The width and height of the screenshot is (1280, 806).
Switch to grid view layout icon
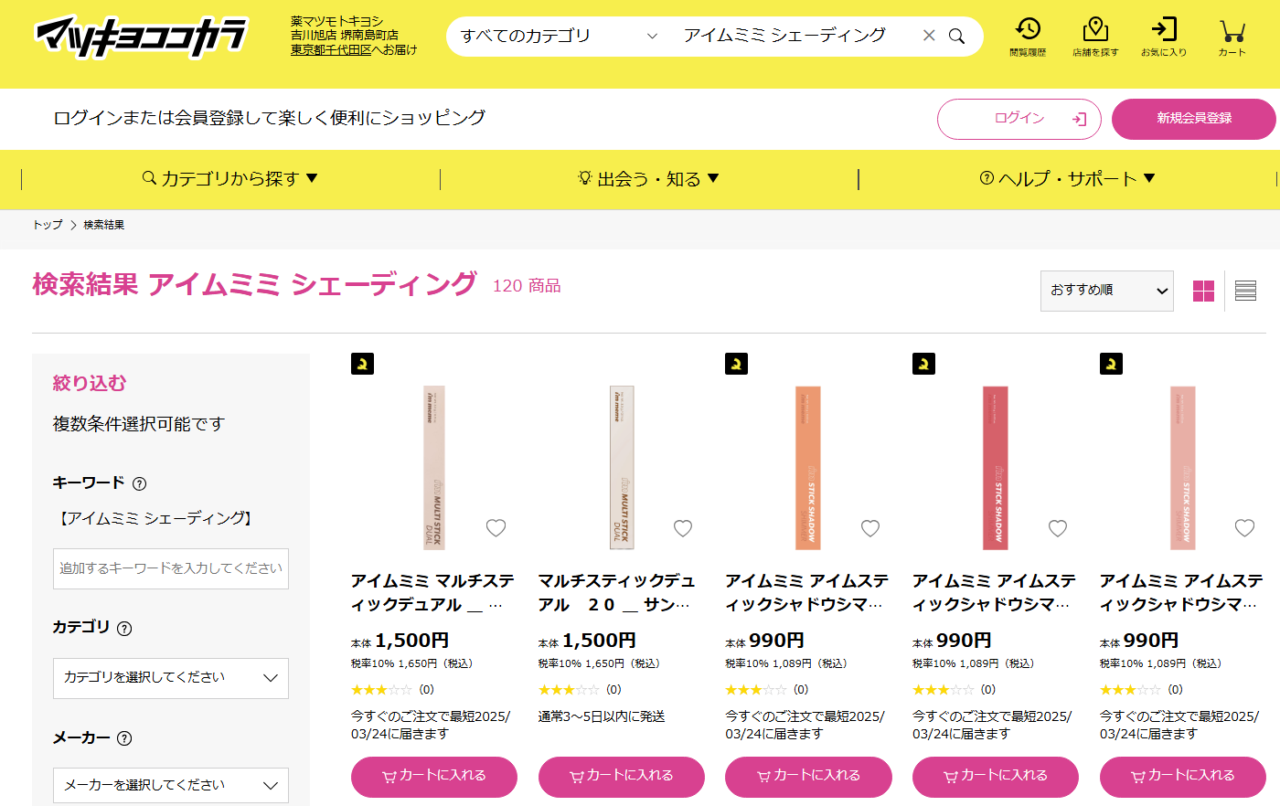(1203, 291)
